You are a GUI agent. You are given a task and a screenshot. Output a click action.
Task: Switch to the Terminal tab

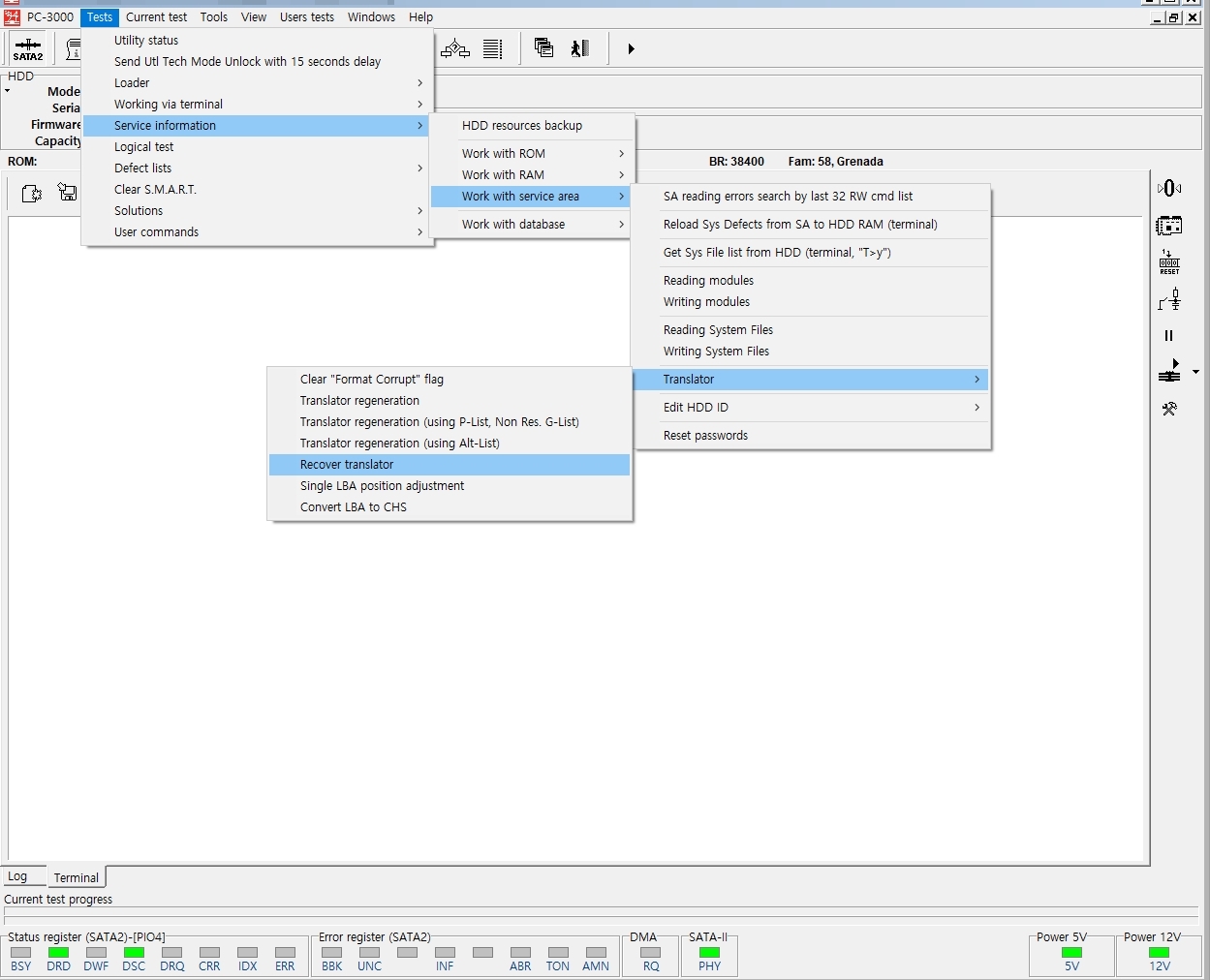point(77,877)
